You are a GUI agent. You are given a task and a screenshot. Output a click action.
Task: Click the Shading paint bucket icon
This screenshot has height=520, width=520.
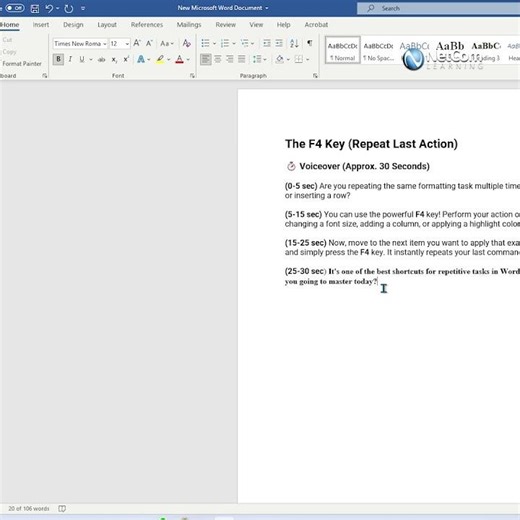tap(280, 59)
